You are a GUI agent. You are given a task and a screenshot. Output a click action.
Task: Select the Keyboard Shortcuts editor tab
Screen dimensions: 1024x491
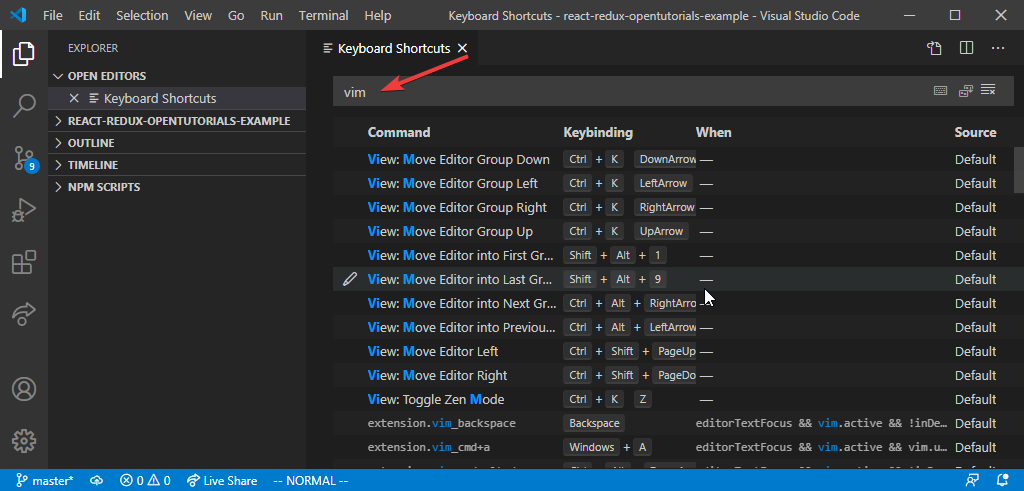click(393, 48)
